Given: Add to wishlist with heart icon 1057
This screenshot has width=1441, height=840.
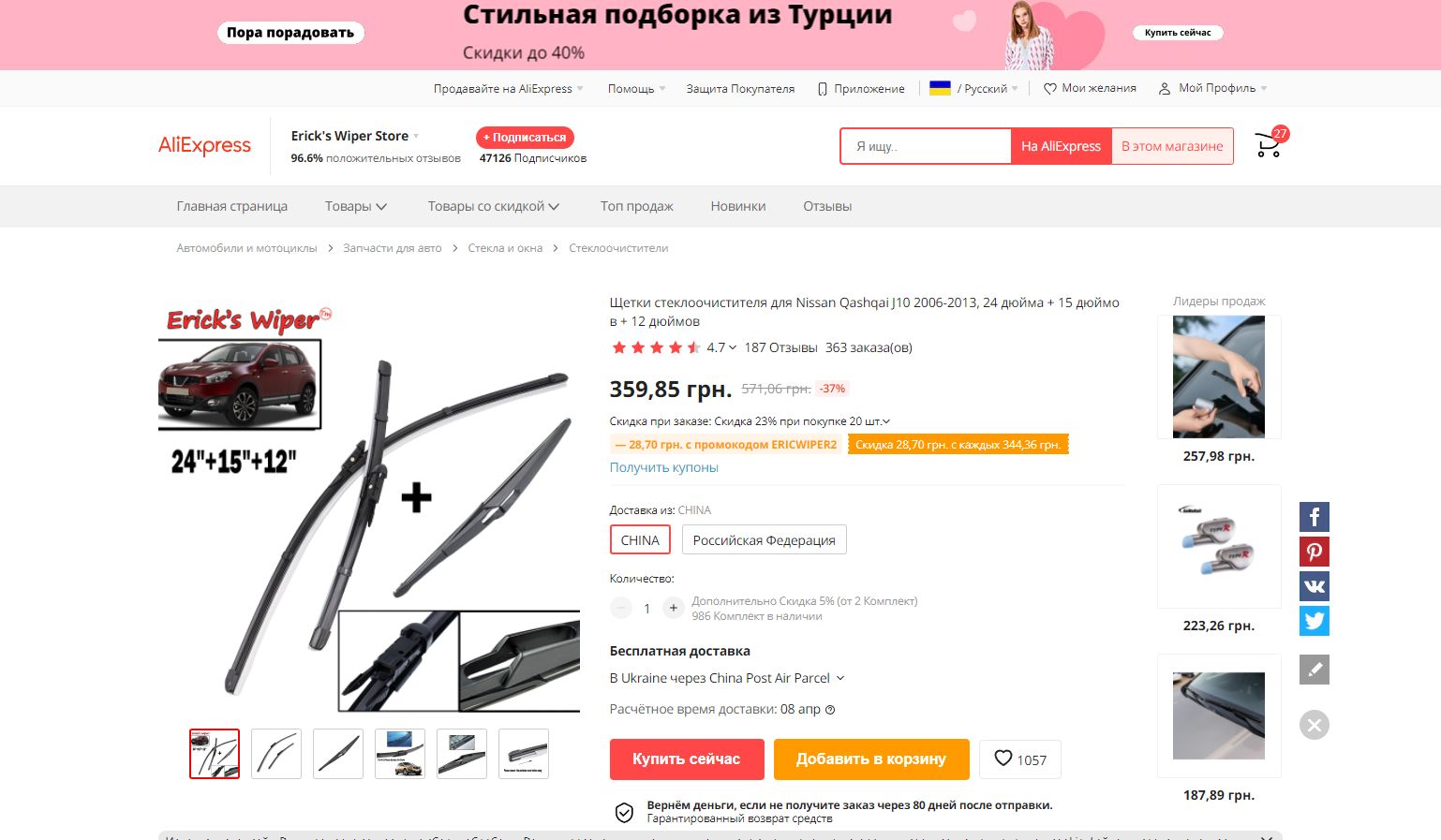Looking at the screenshot, I should pyautogui.click(x=1020, y=759).
